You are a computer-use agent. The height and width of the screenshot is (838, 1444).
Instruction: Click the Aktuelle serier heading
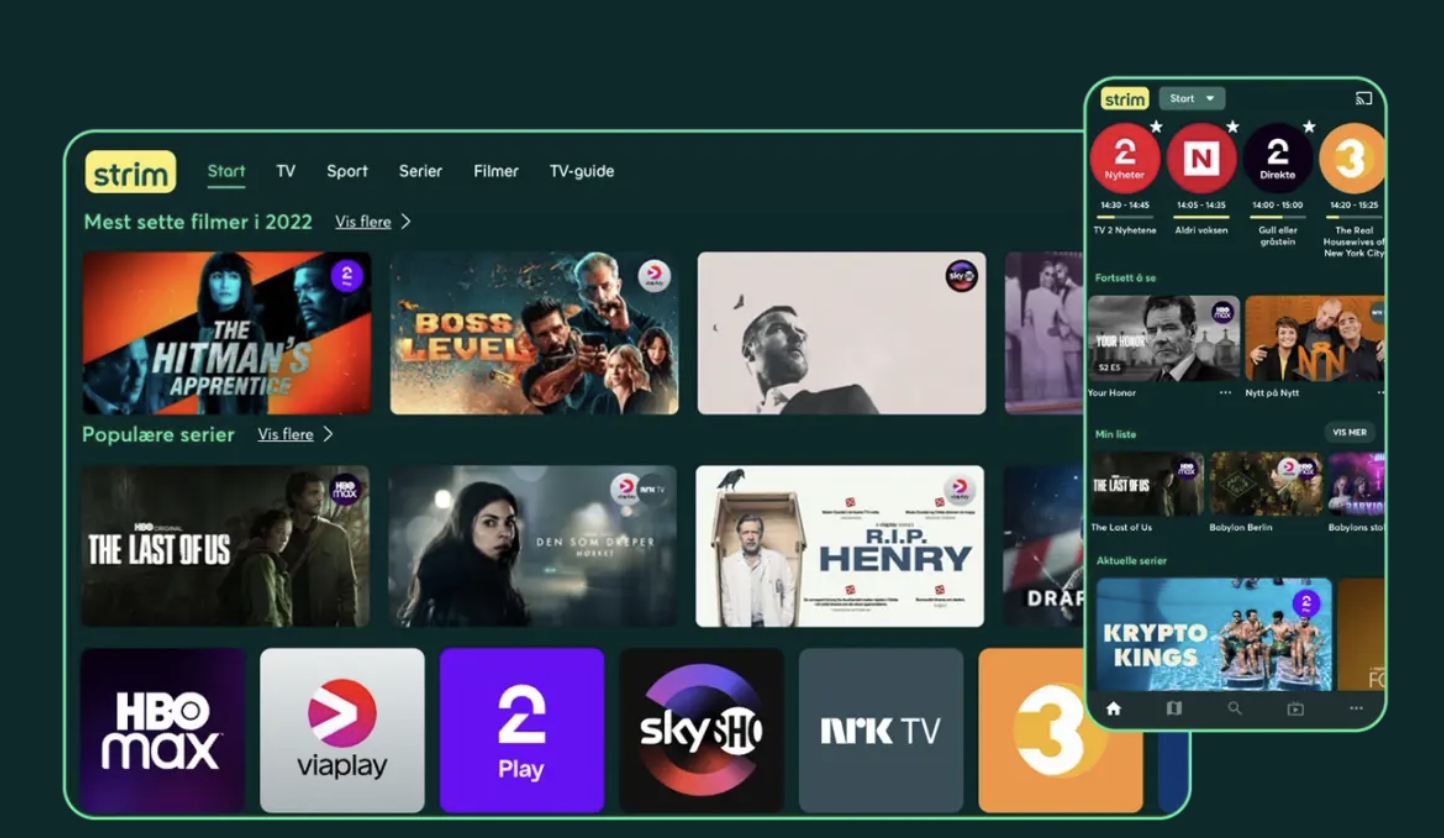[1131, 561]
